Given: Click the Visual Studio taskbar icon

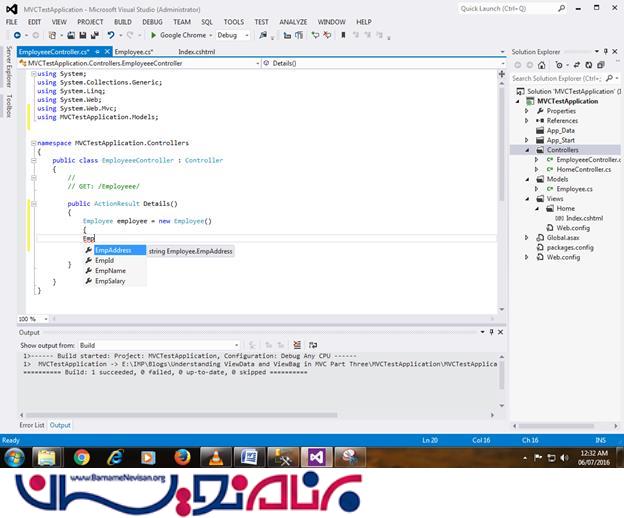Looking at the screenshot, I should pos(315,457).
